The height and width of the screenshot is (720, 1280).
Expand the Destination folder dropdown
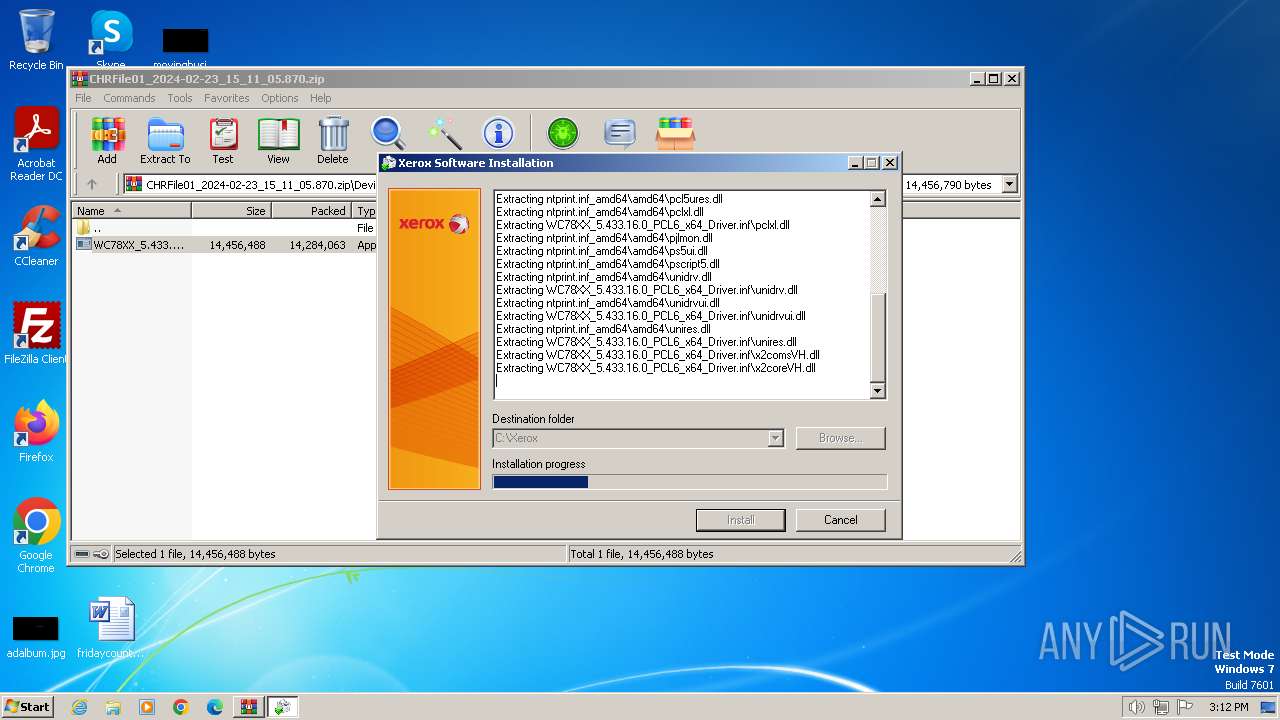click(x=775, y=438)
